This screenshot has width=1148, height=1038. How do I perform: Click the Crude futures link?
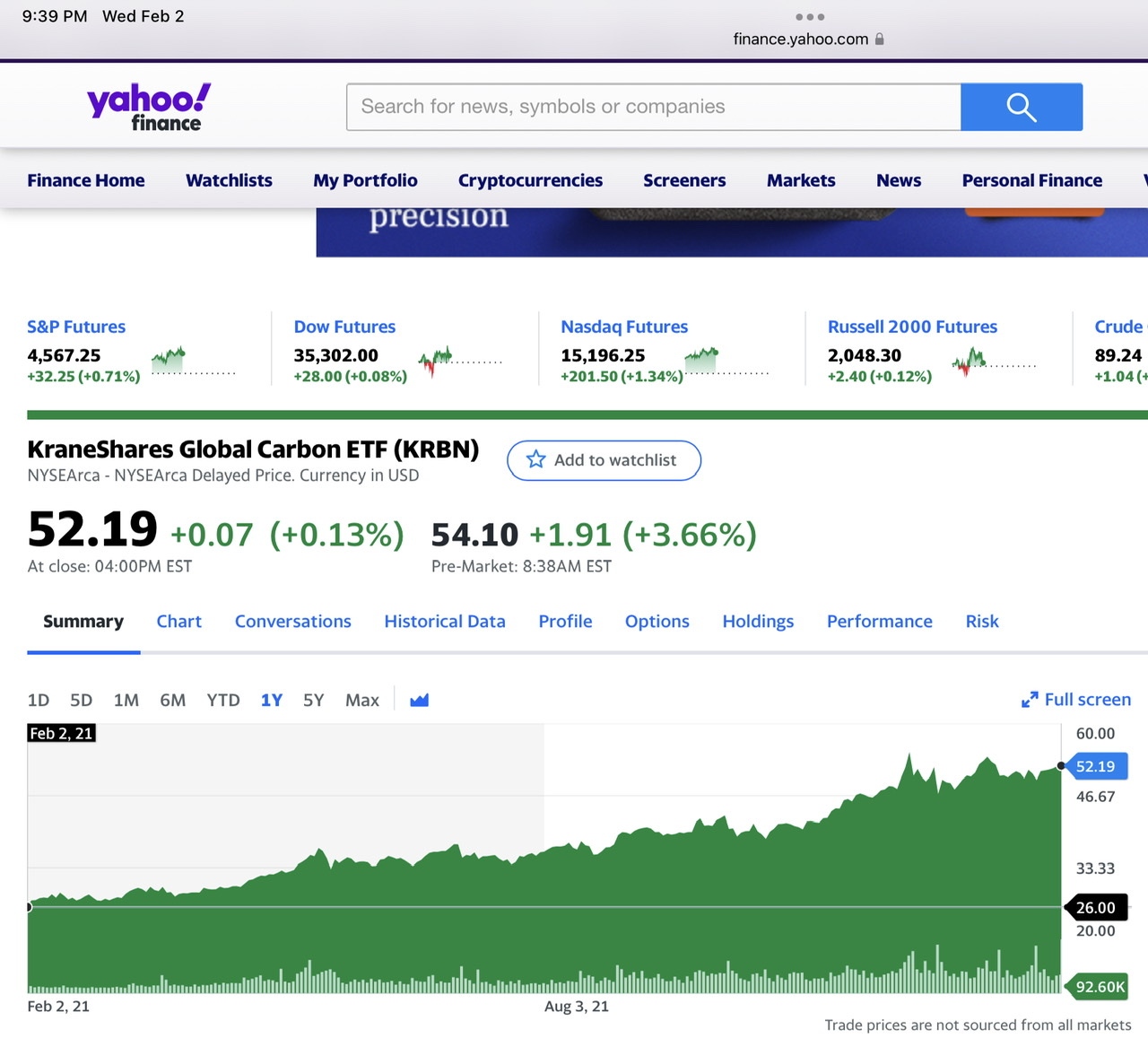click(x=1119, y=327)
